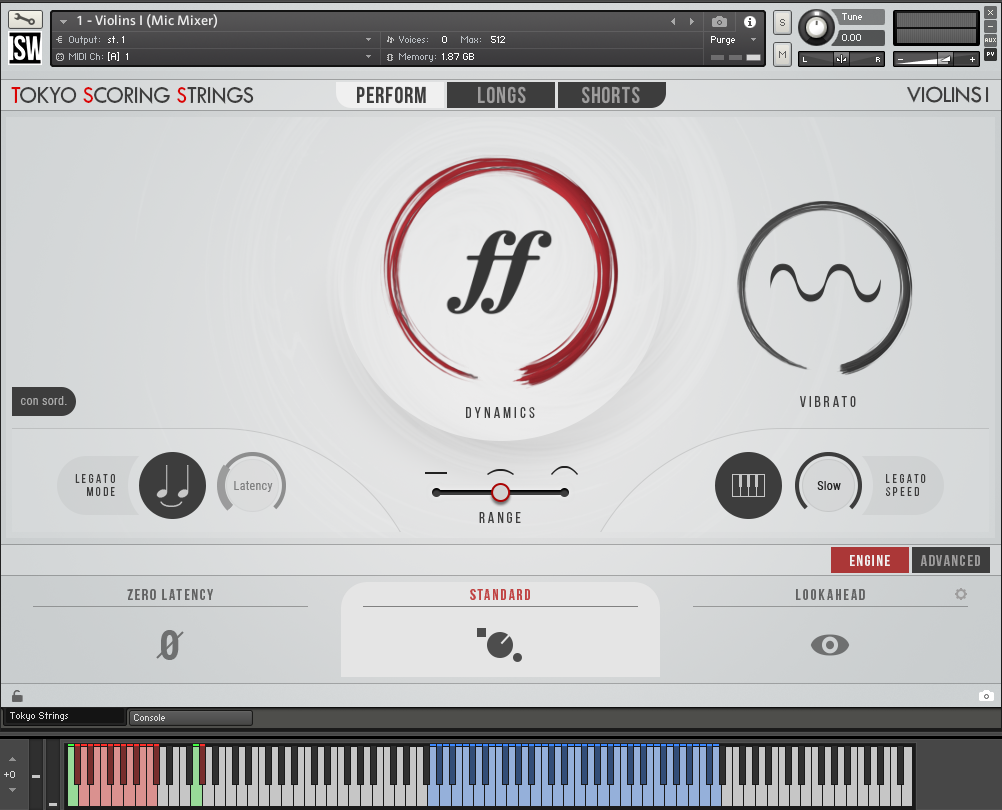This screenshot has width=1002, height=810.
Task: Toggle the Slow legato speed knob
Action: pyautogui.click(x=828, y=485)
